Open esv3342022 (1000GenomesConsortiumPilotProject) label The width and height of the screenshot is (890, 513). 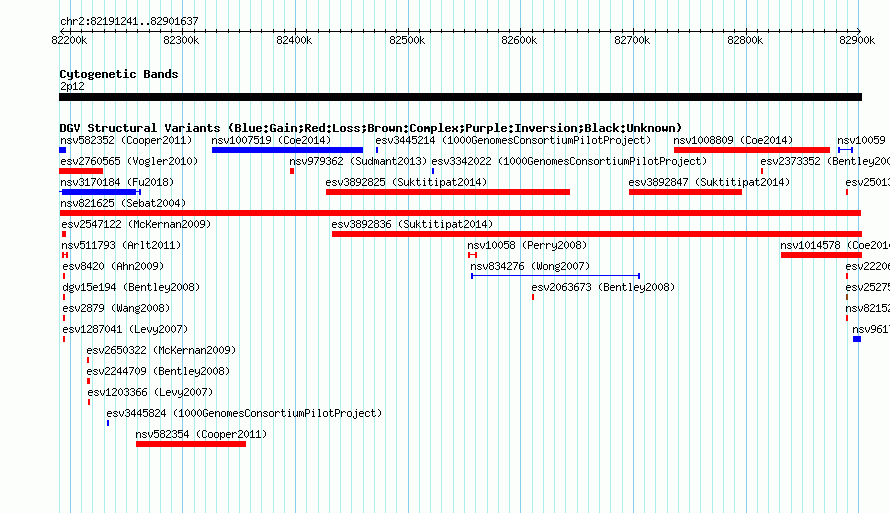(569, 161)
